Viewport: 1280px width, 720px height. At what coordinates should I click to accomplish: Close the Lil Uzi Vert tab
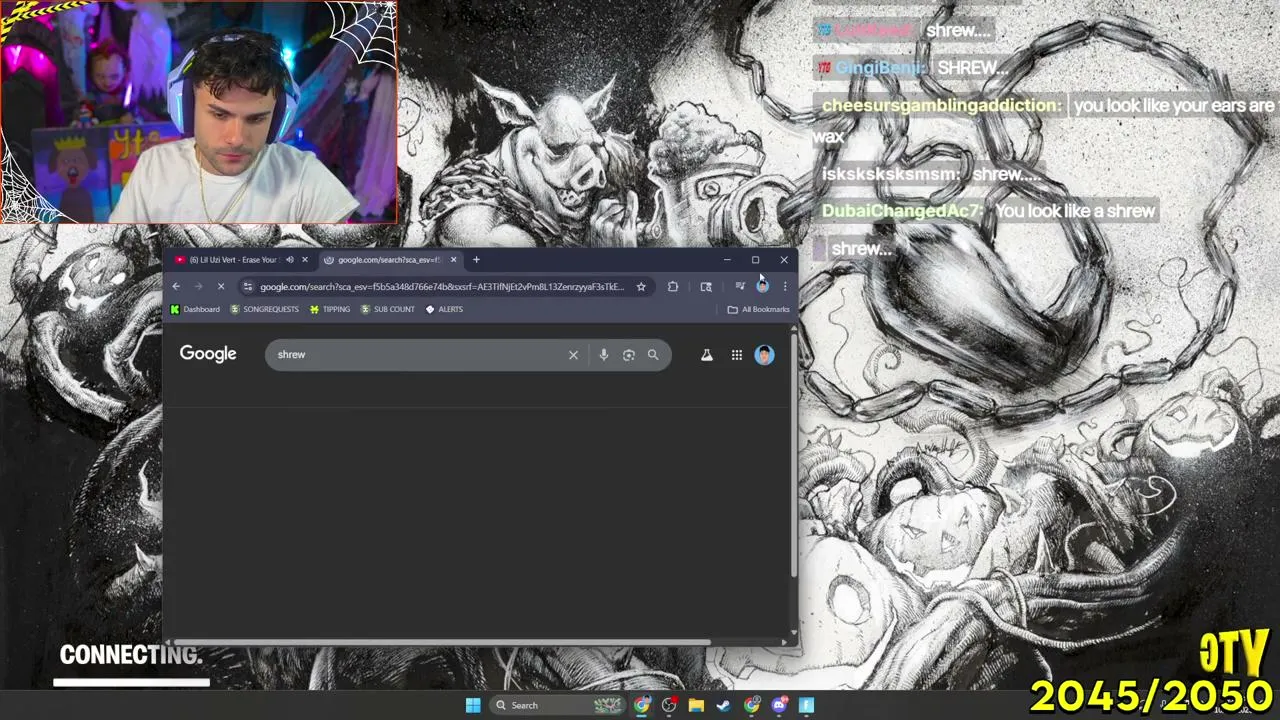tap(305, 260)
